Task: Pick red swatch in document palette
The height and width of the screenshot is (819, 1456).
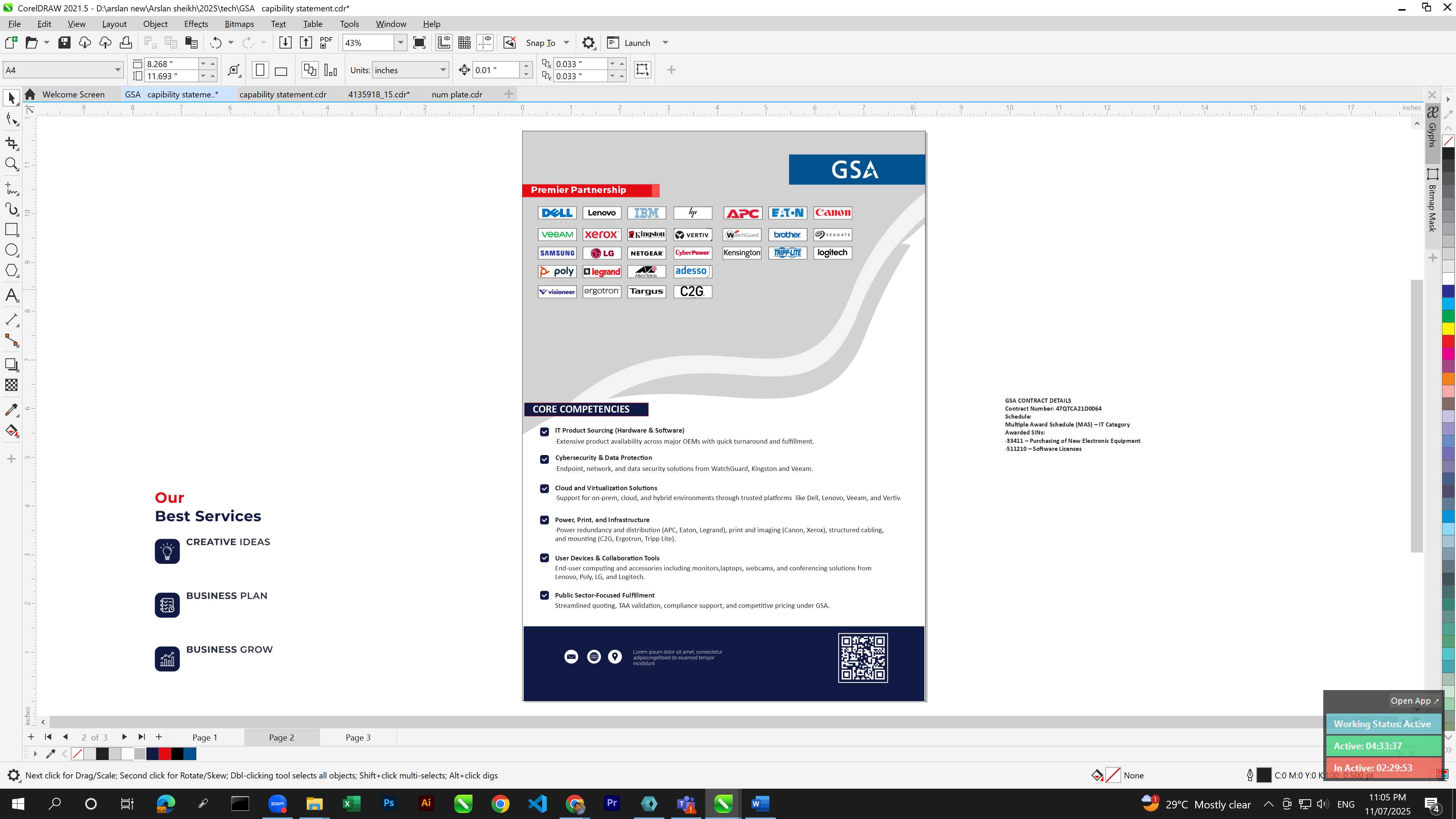Action: coord(165,753)
